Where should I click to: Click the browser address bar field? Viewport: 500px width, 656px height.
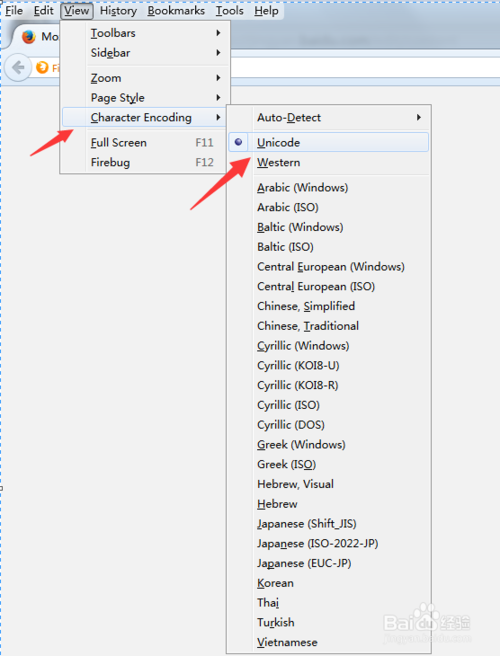[x=365, y=67]
